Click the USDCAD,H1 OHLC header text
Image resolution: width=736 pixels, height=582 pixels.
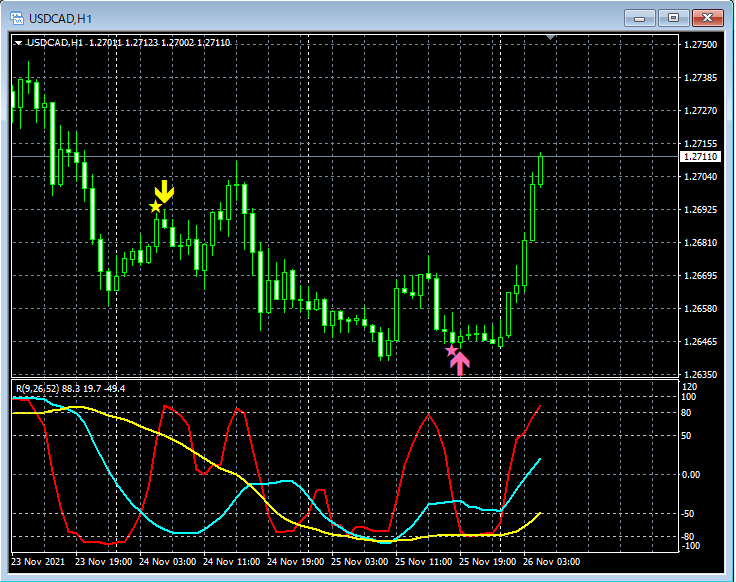[128, 43]
